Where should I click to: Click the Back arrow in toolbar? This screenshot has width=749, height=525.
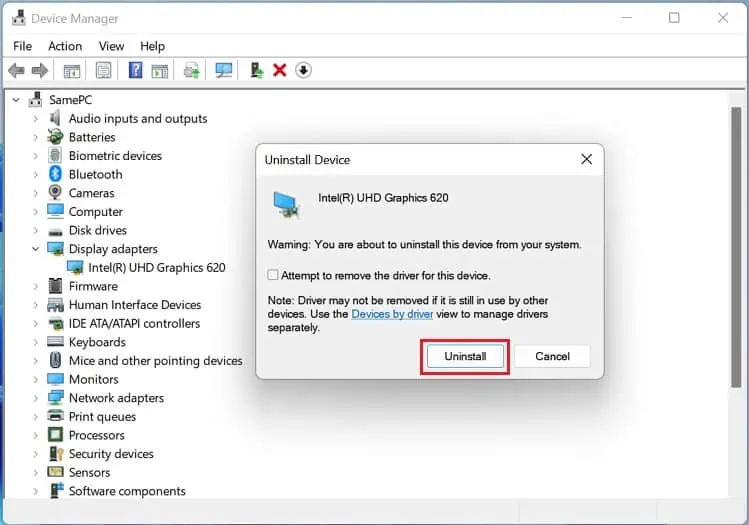tap(16, 70)
